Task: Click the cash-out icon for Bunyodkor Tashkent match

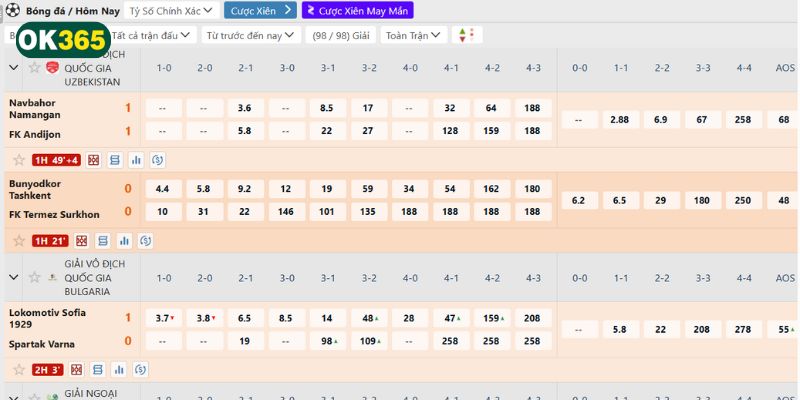Action: pos(145,241)
